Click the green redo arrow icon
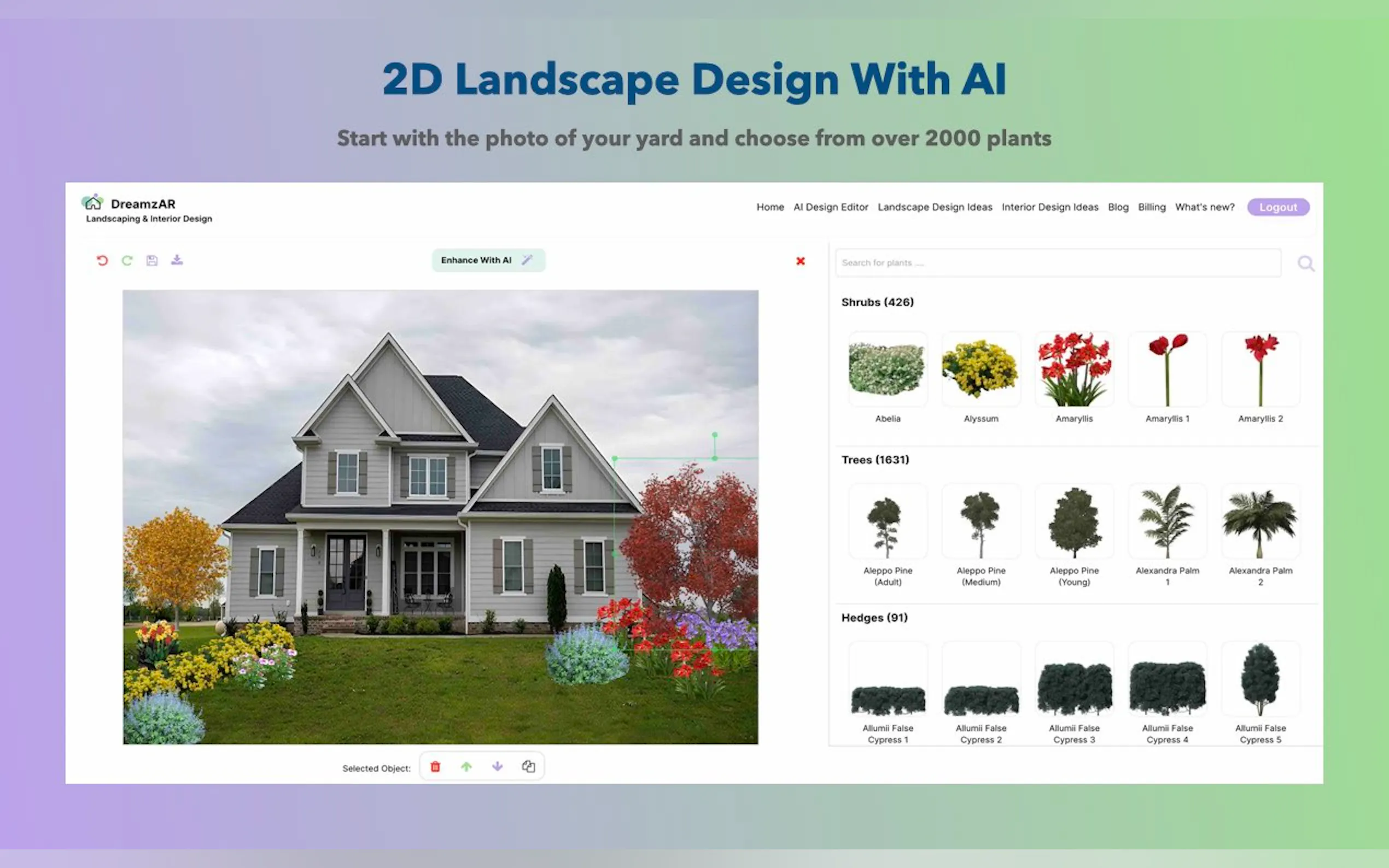The width and height of the screenshot is (1389, 868). [x=127, y=261]
